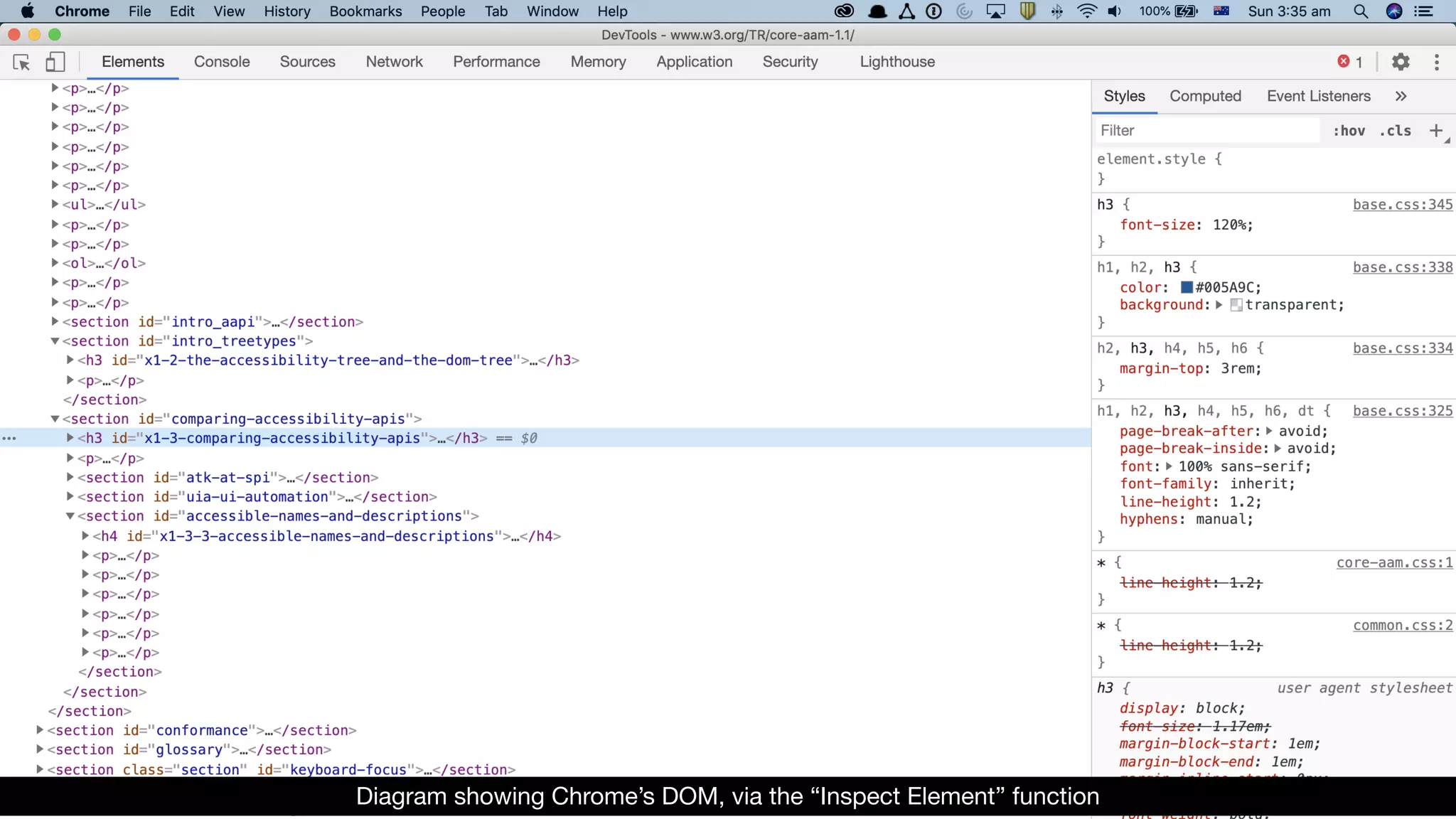Toggle the .cls classes button
Image resolution: width=1456 pixels, height=819 pixels.
coord(1395,131)
